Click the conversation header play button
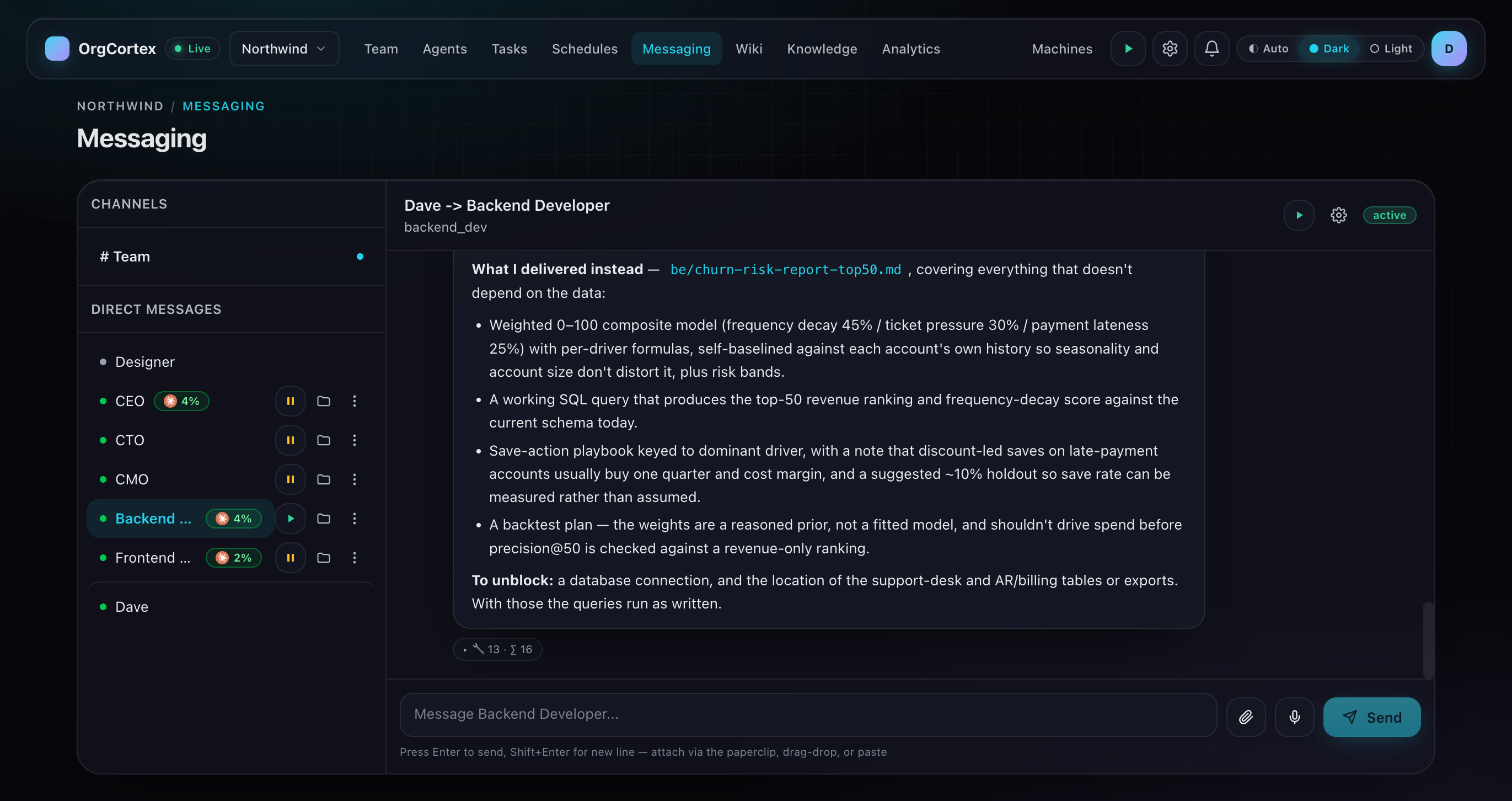Viewport: 1512px width, 801px height. pos(1299,215)
